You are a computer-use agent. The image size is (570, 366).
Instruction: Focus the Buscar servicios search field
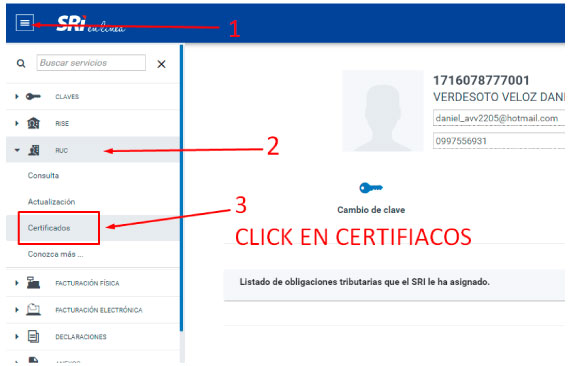pos(91,63)
